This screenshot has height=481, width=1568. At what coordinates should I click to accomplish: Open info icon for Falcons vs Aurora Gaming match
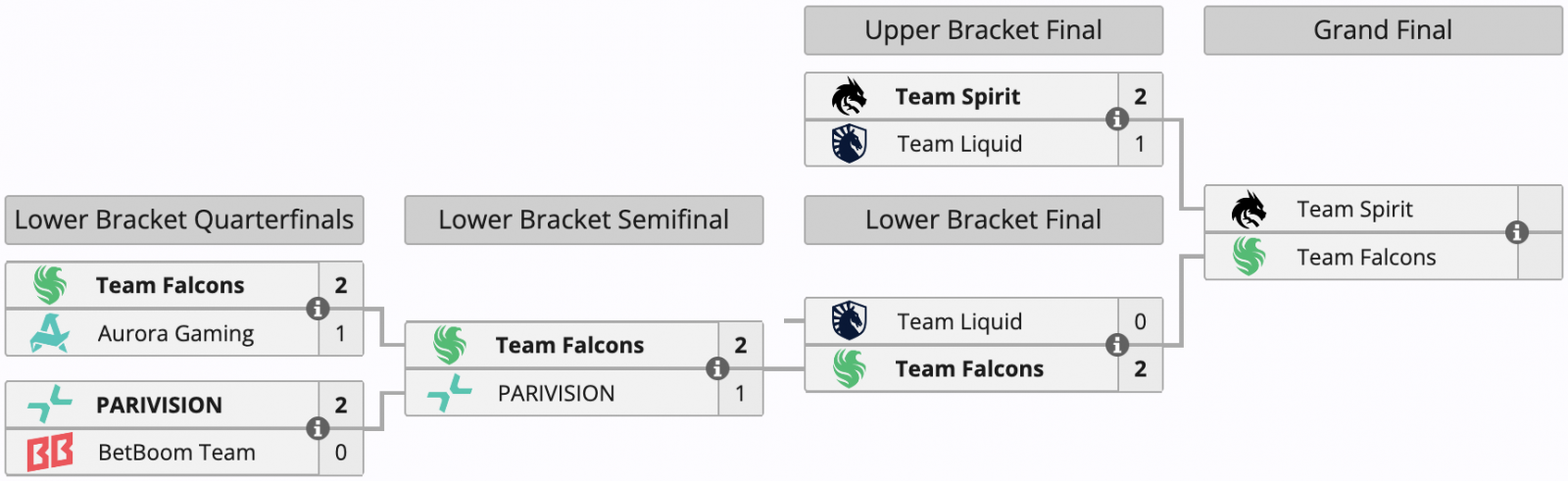[x=318, y=309]
